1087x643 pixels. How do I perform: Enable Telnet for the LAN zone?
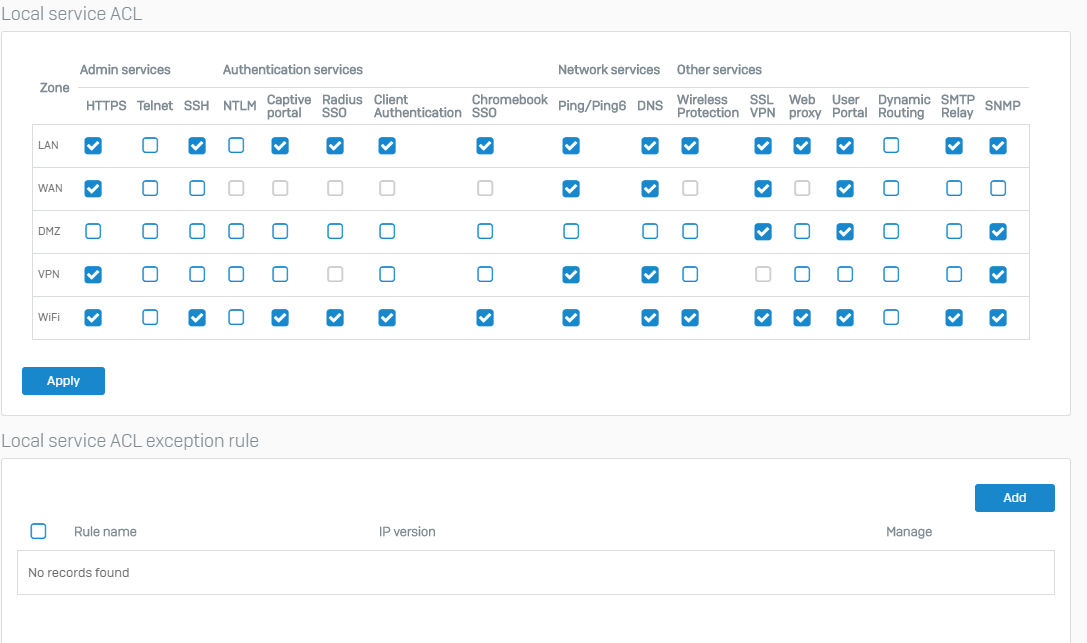[x=150, y=146]
